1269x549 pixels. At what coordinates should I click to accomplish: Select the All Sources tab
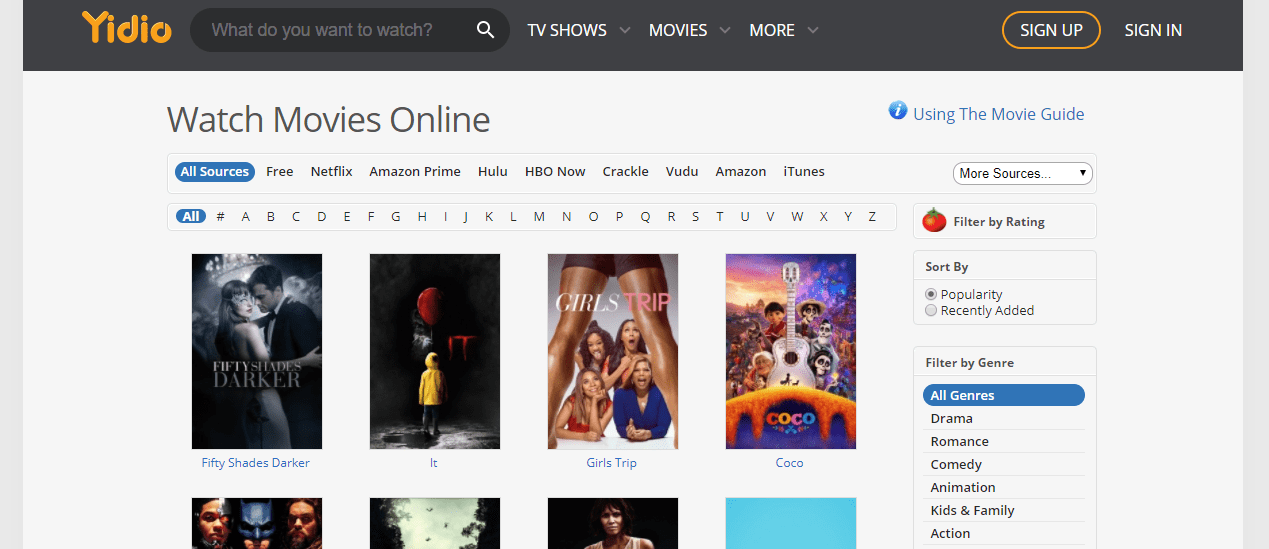click(x=215, y=172)
